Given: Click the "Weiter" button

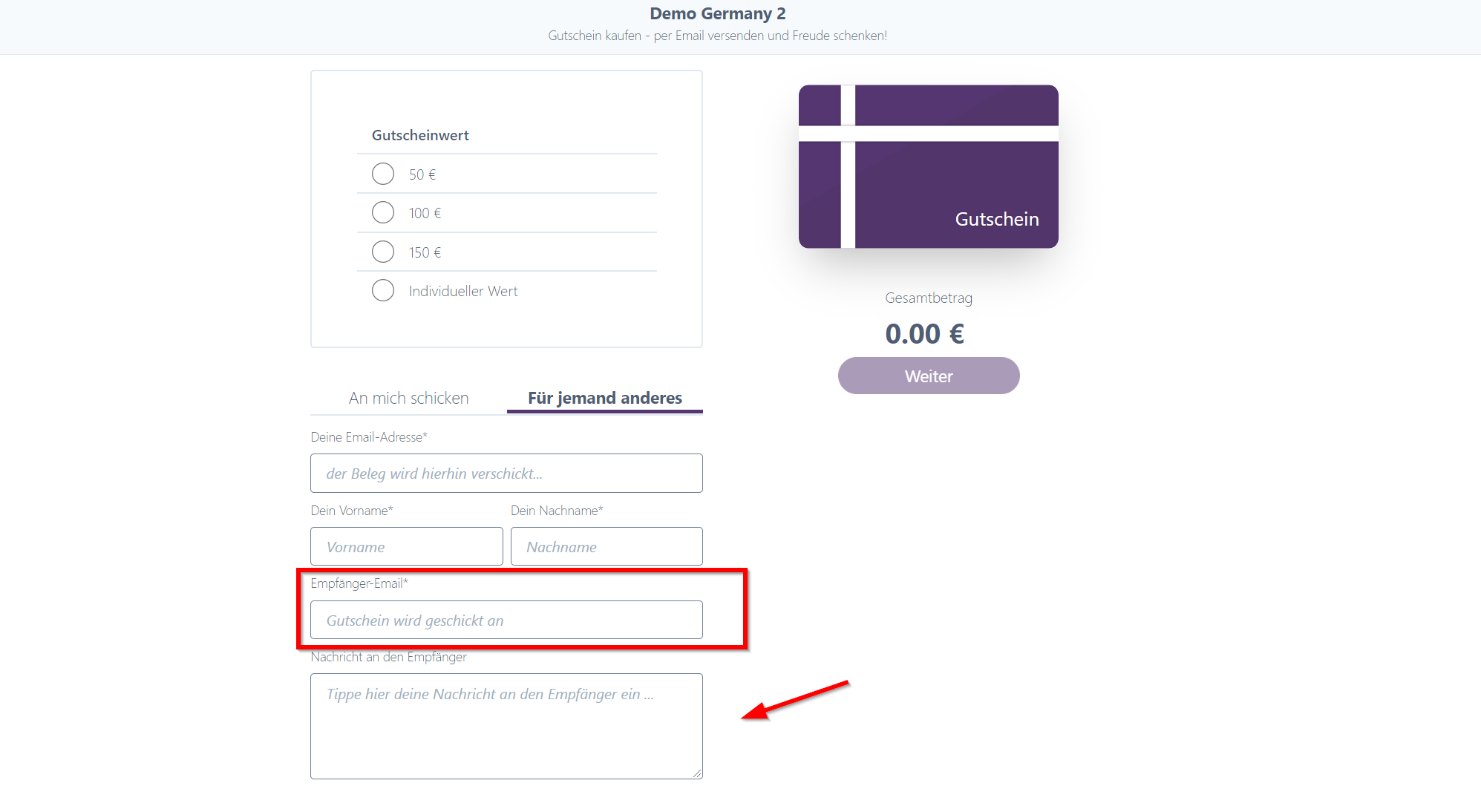Looking at the screenshot, I should click(x=928, y=376).
